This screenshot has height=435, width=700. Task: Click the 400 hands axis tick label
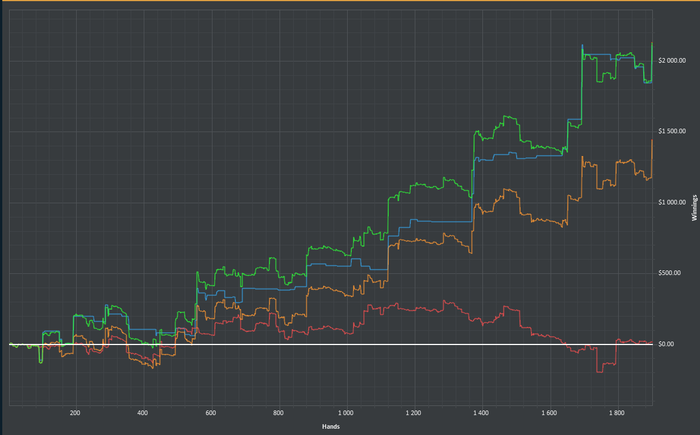click(x=143, y=413)
